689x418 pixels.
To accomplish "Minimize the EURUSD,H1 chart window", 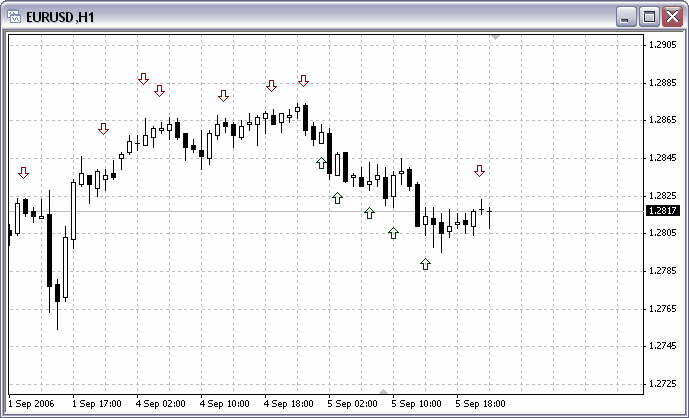I will (627, 17).
